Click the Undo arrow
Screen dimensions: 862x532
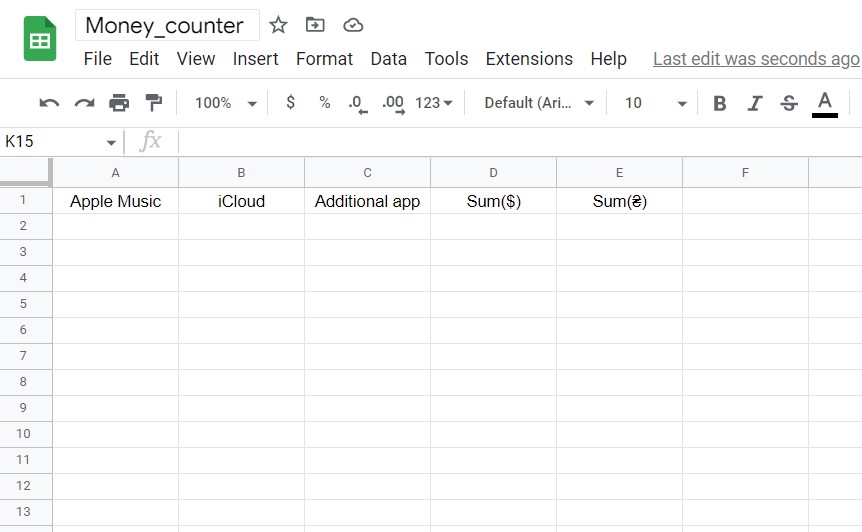[x=49, y=103]
